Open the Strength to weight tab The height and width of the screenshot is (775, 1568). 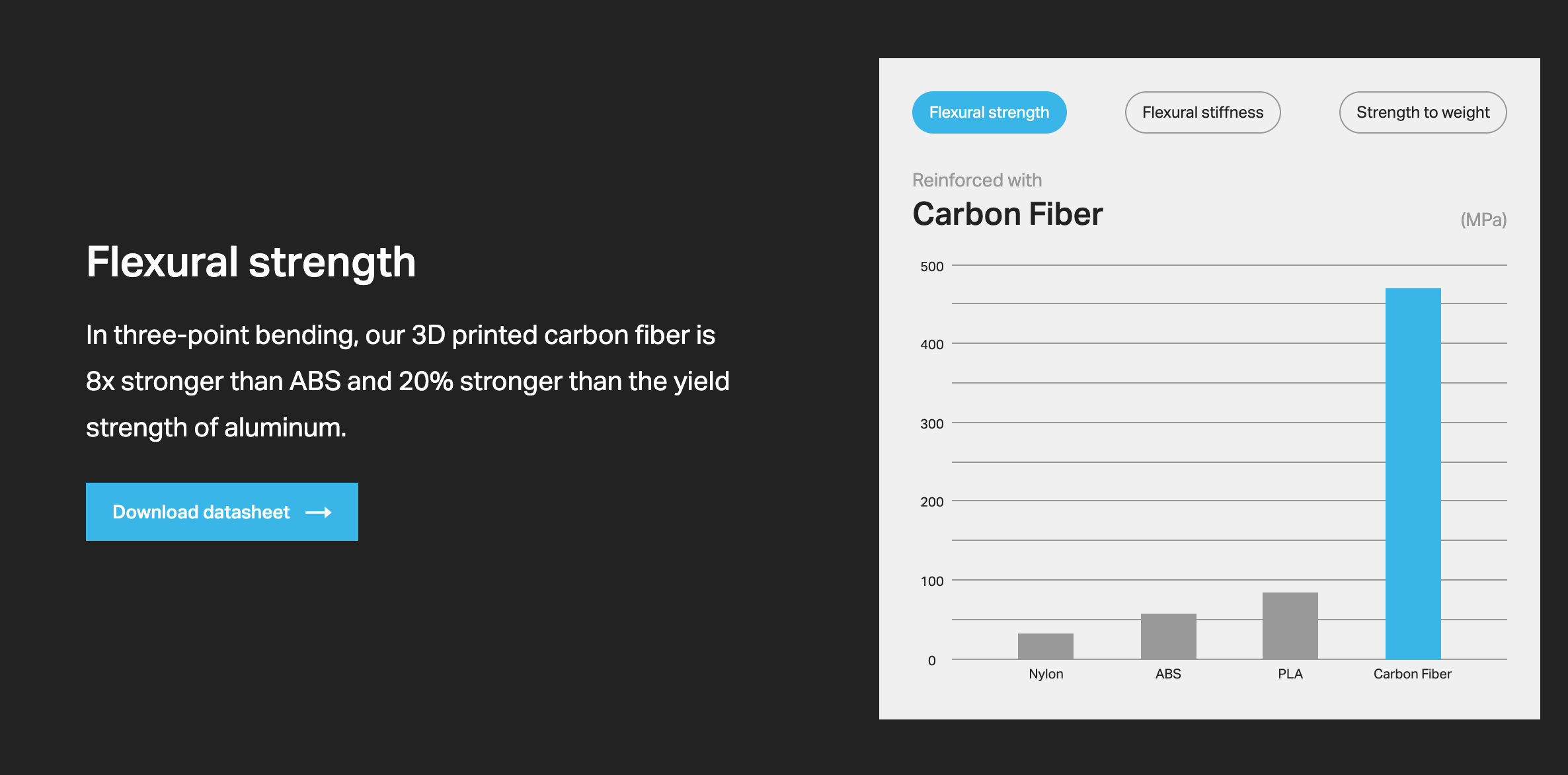coord(1423,112)
